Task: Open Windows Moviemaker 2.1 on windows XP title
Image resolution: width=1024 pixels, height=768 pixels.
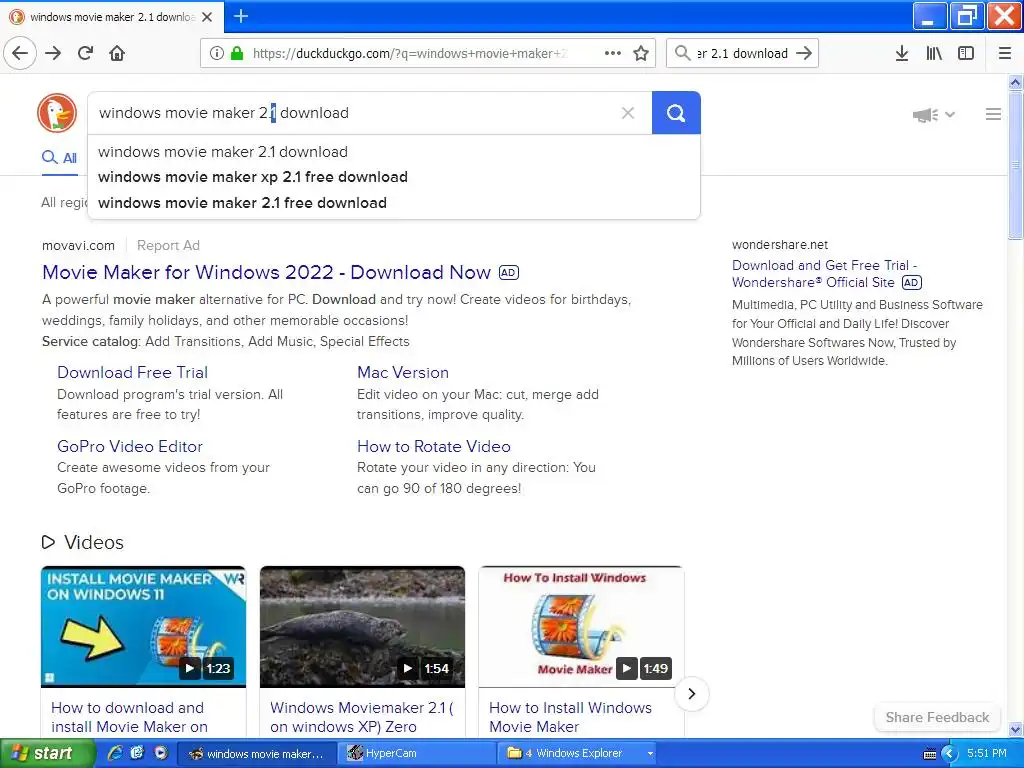Action: (361, 717)
